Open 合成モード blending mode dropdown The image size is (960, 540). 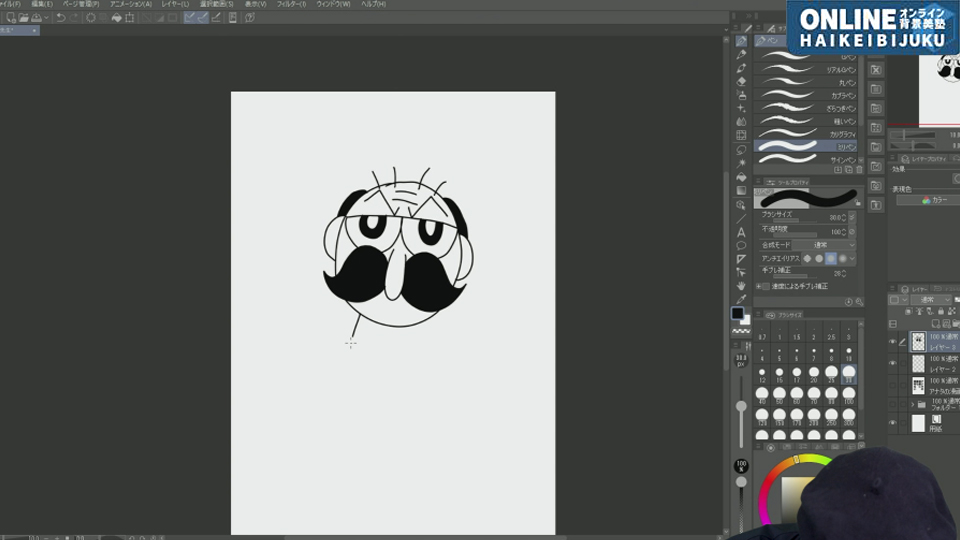tap(824, 244)
